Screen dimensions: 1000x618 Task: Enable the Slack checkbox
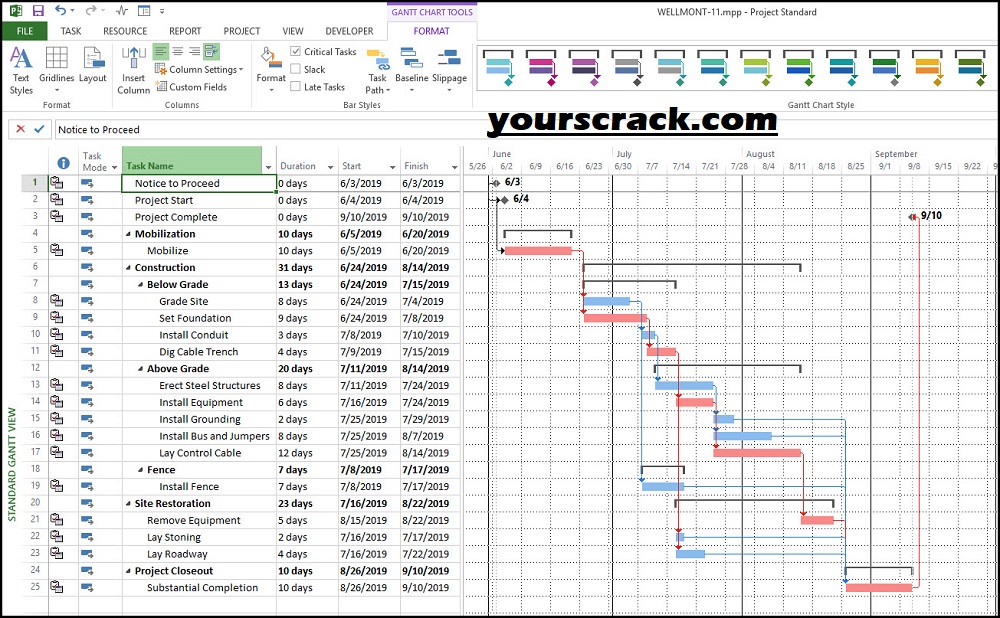coord(295,69)
